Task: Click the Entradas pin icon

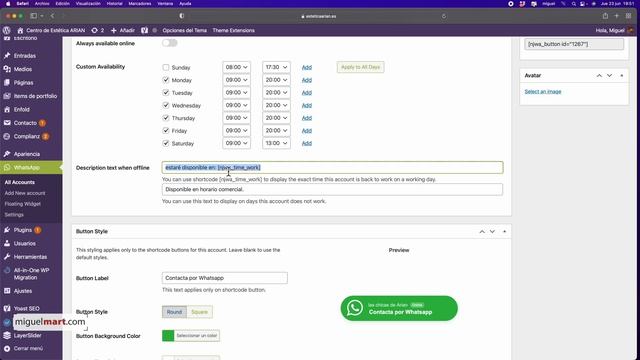Action: pos(7,56)
